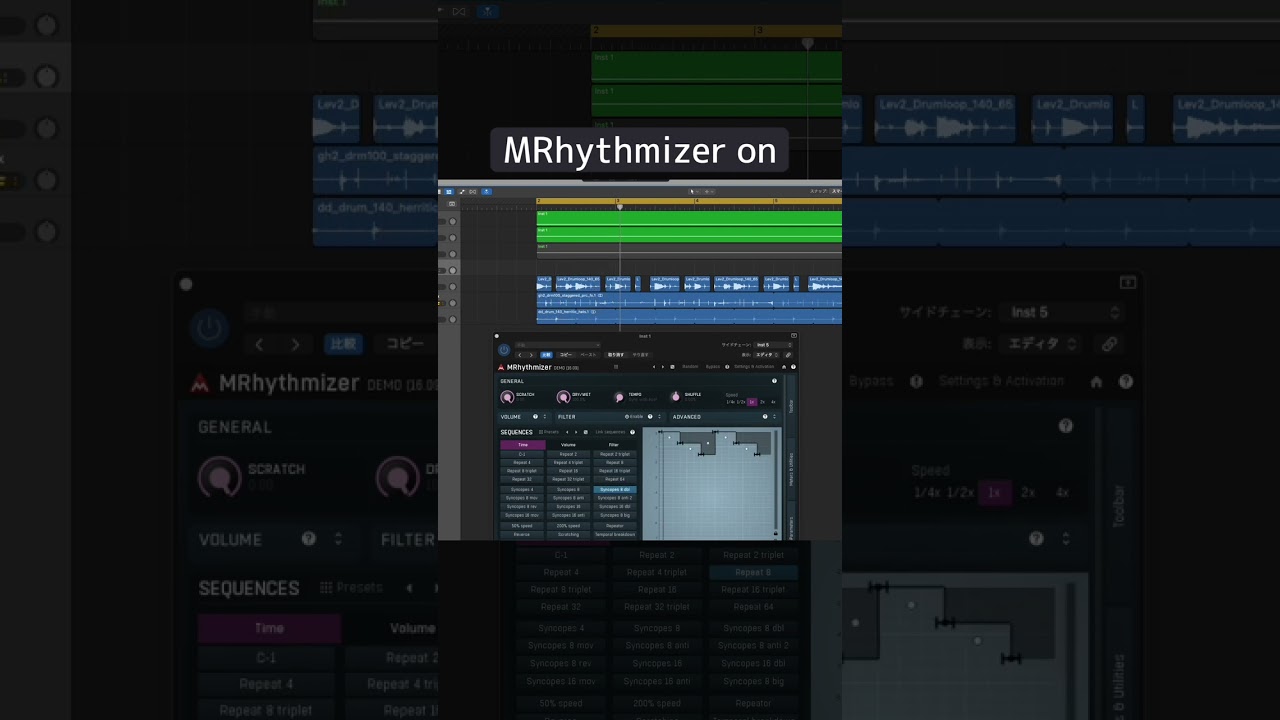Select 2x speed

pyautogui.click(x=762, y=402)
